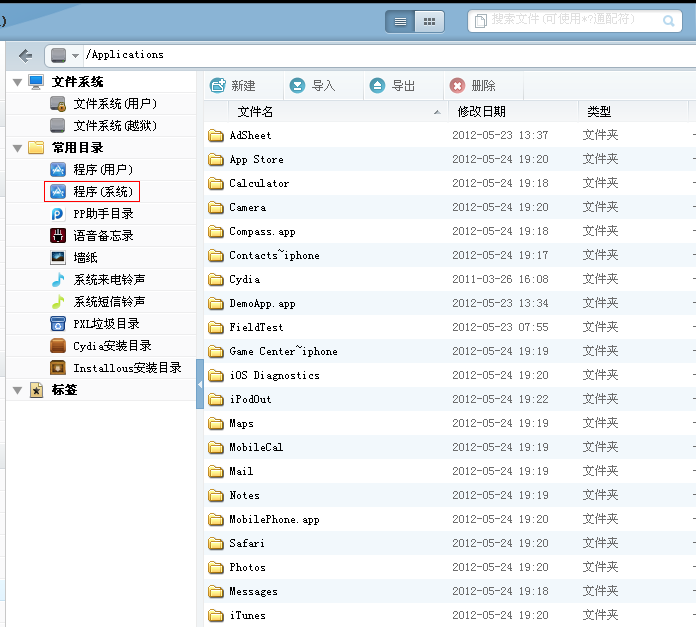This screenshot has width=696, height=627.
Task: Click FieldTest's date 2012-05-23 07:55
Action: tap(500, 327)
